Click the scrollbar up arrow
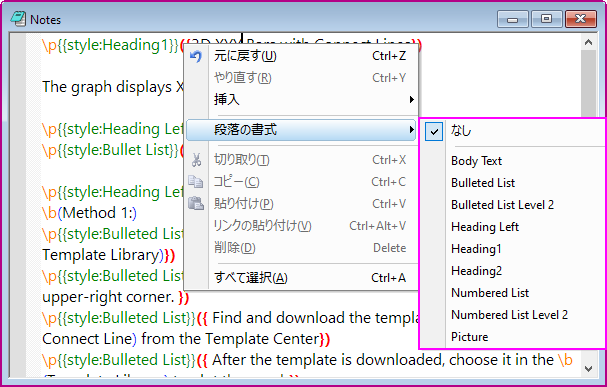The height and width of the screenshot is (387, 607). point(588,42)
